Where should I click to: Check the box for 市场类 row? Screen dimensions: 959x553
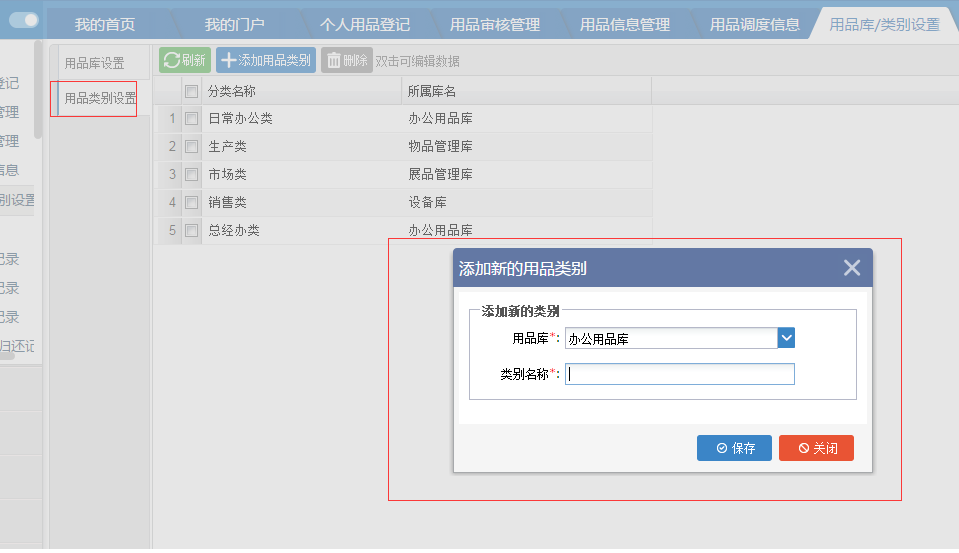click(x=191, y=175)
